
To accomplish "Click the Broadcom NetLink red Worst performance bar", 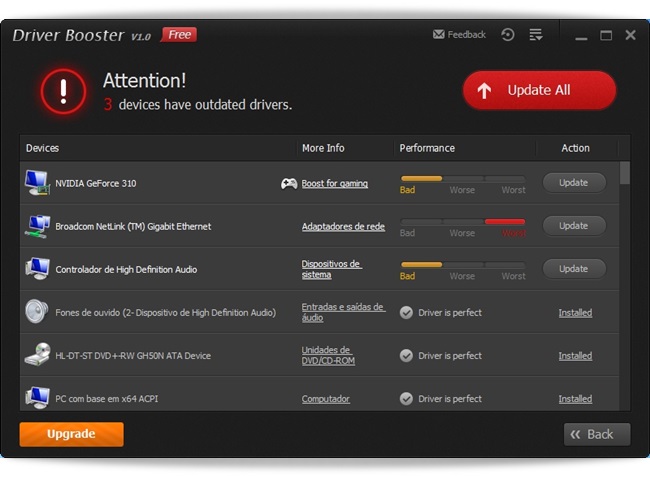I will coord(505,222).
